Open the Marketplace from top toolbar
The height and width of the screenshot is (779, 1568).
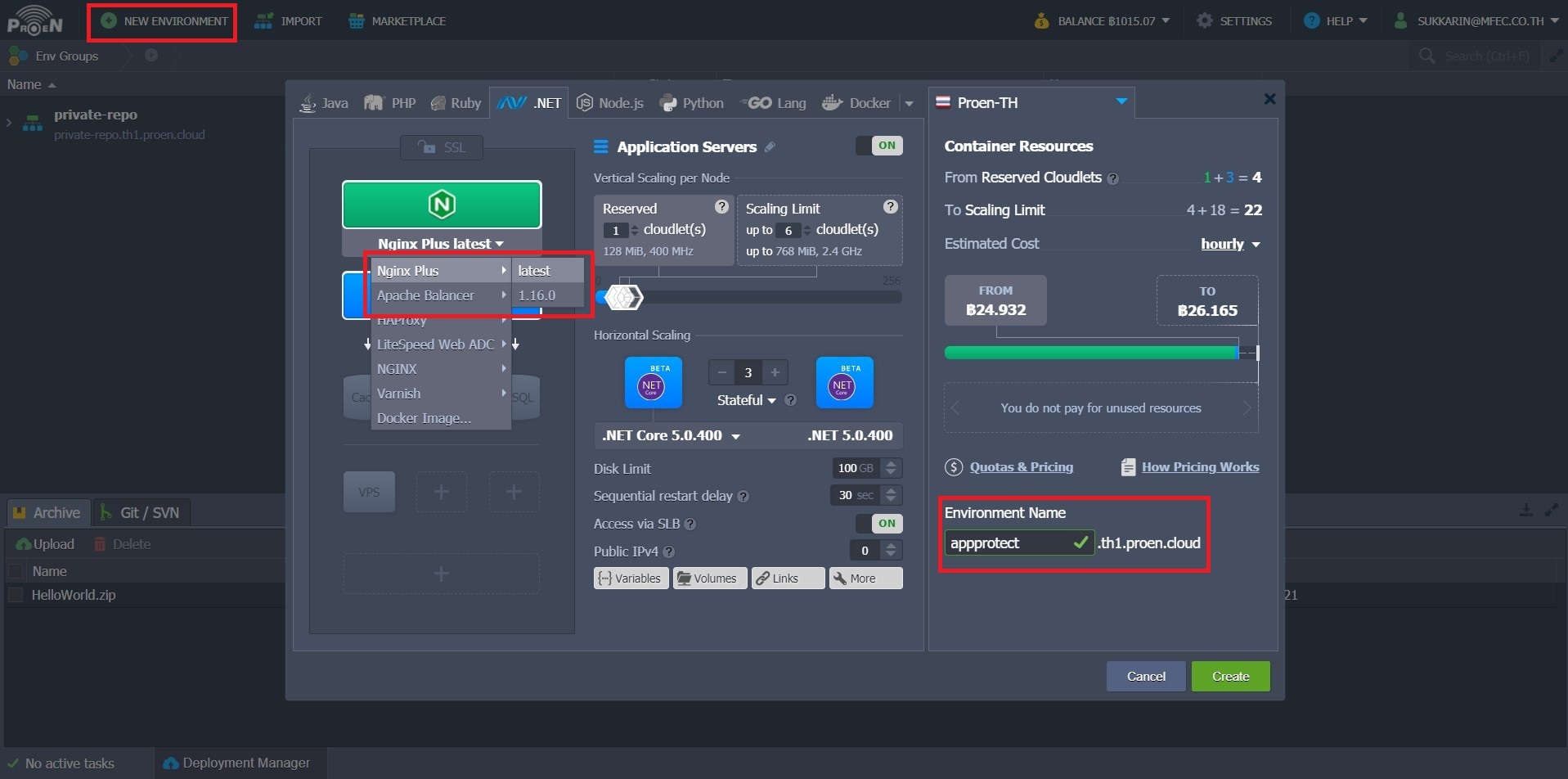coord(397,21)
